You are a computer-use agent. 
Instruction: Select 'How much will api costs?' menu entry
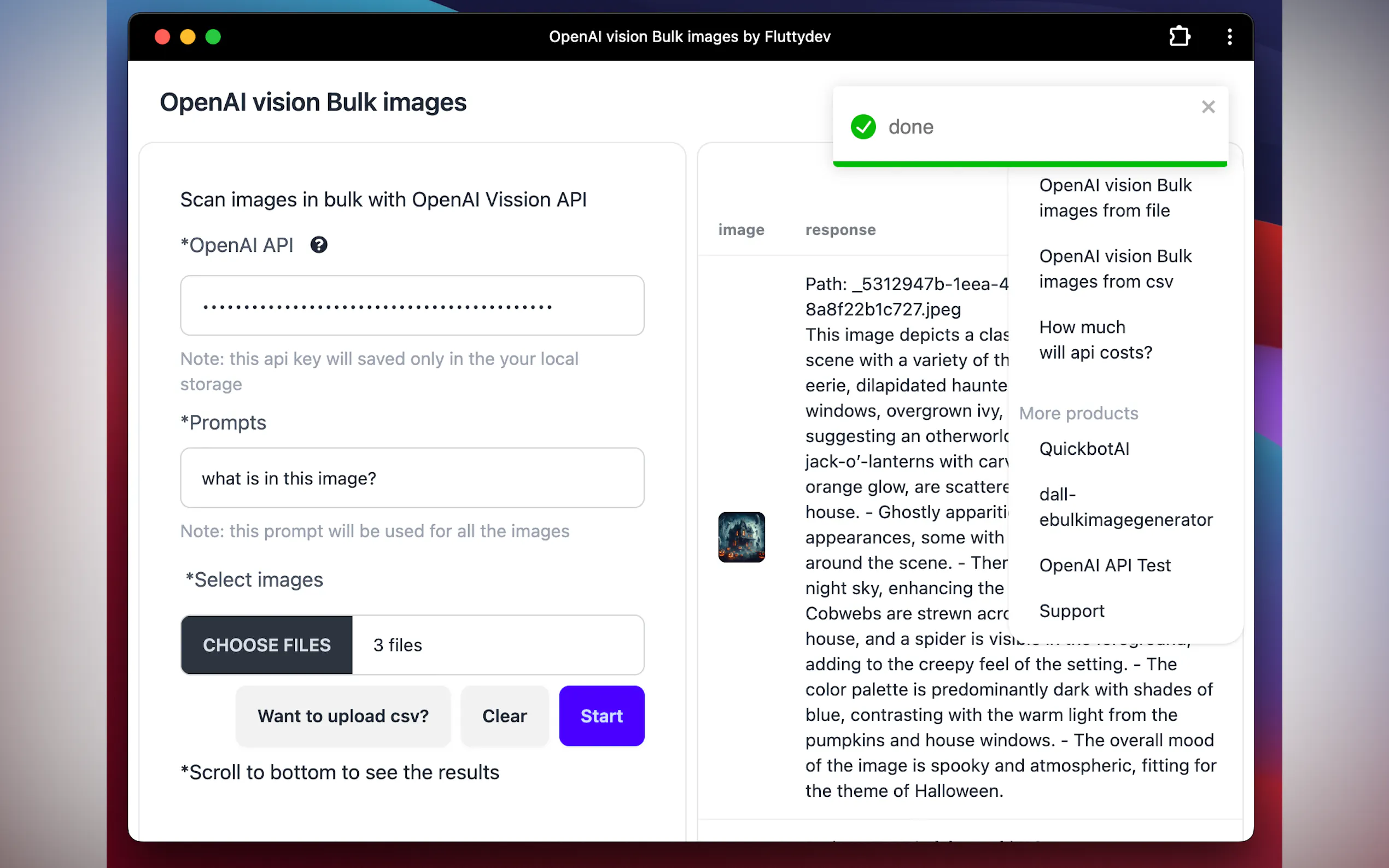click(1095, 340)
